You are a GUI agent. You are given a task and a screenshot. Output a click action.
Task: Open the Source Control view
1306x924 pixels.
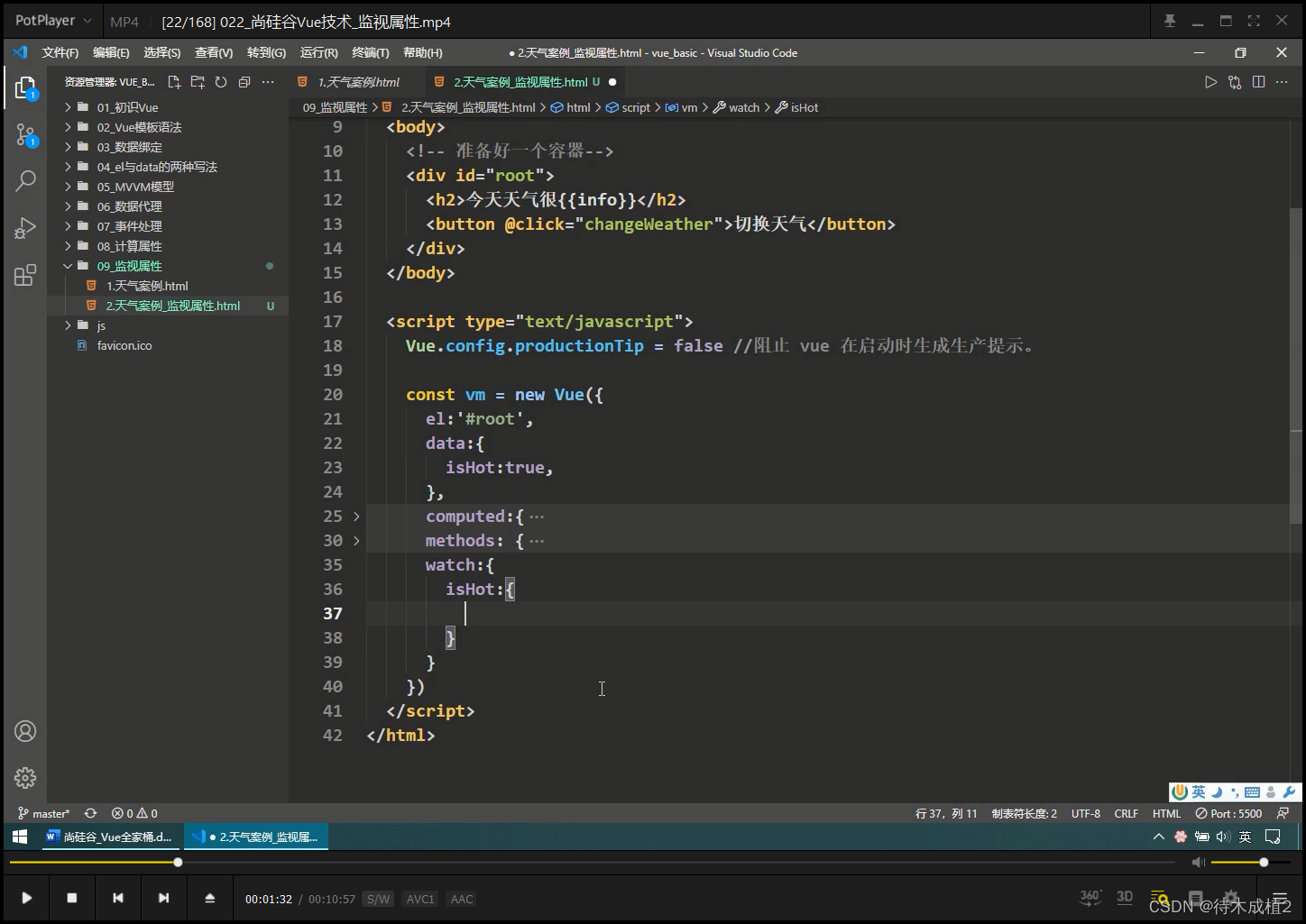[x=25, y=135]
